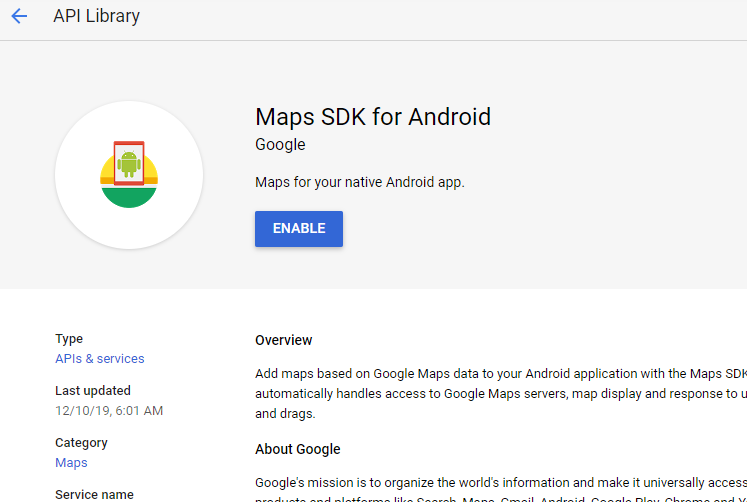Click the 'Maps for your native Android app' tagline

click(x=360, y=182)
